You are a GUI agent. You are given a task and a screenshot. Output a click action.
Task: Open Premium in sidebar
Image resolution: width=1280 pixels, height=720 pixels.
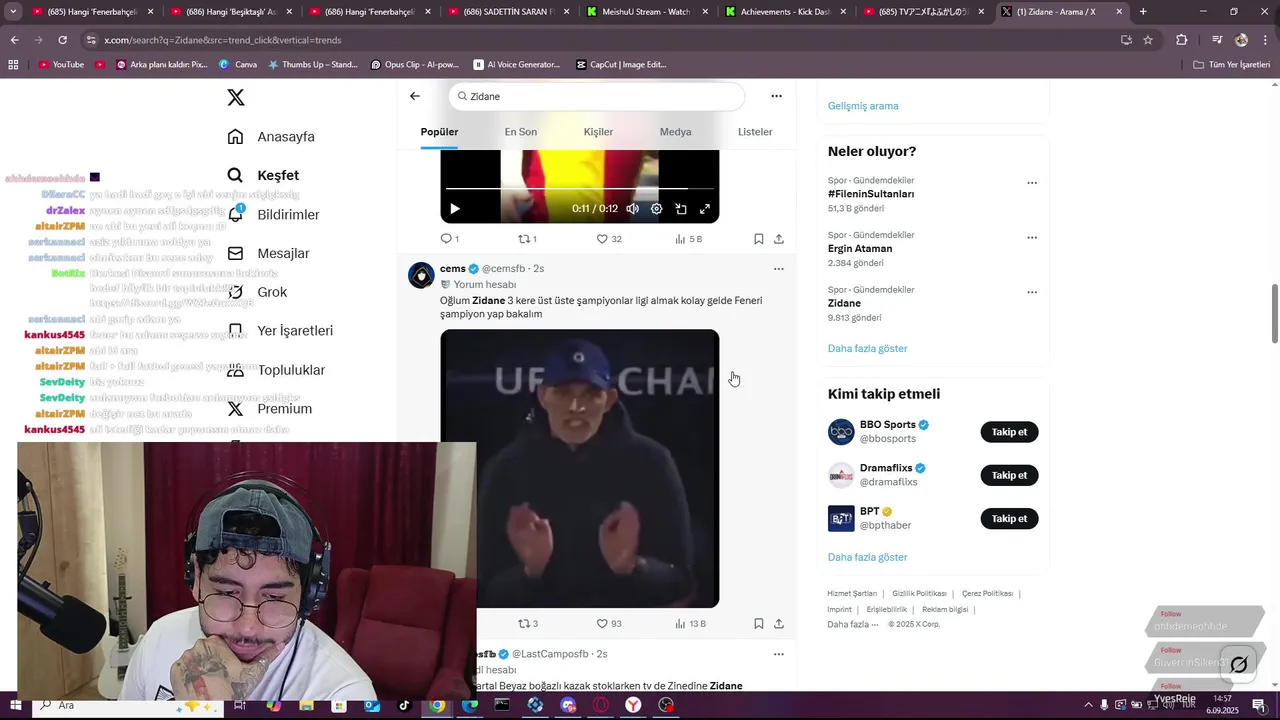tap(269, 409)
